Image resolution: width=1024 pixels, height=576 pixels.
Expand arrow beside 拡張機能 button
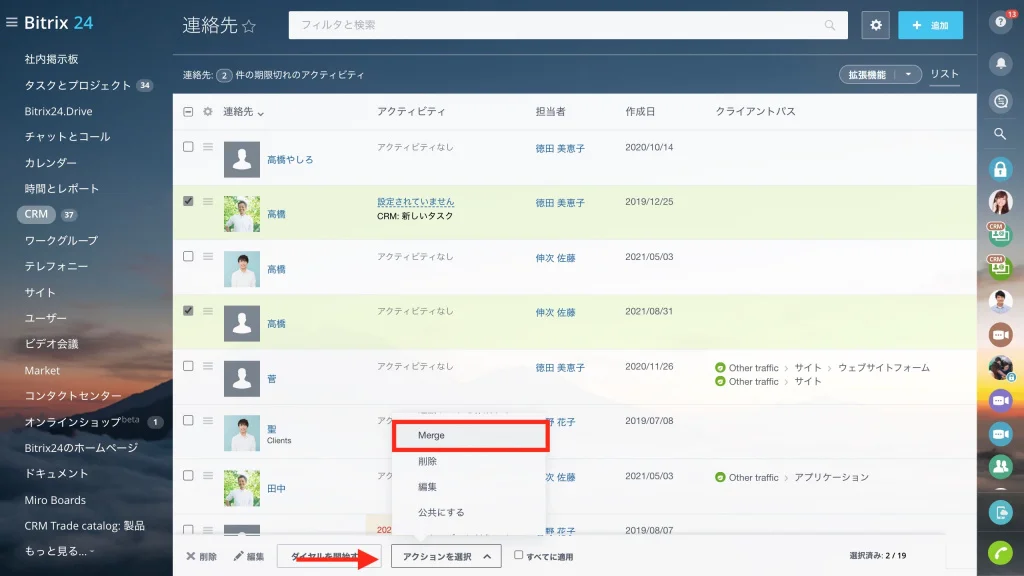pos(908,74)
